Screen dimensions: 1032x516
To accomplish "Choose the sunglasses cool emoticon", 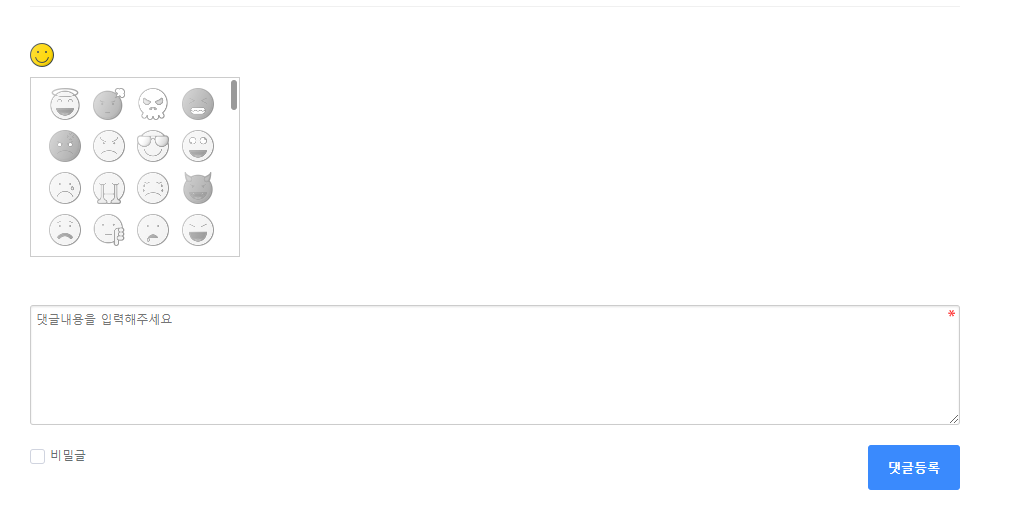I will click(153, 146).
